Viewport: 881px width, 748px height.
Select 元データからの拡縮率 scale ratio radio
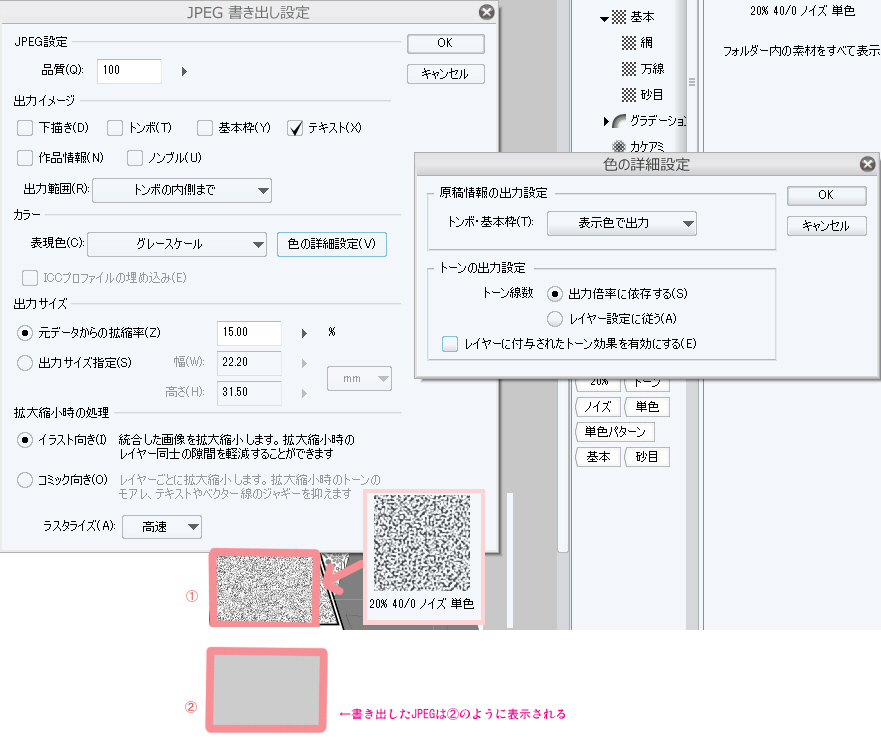pos(25,333)
